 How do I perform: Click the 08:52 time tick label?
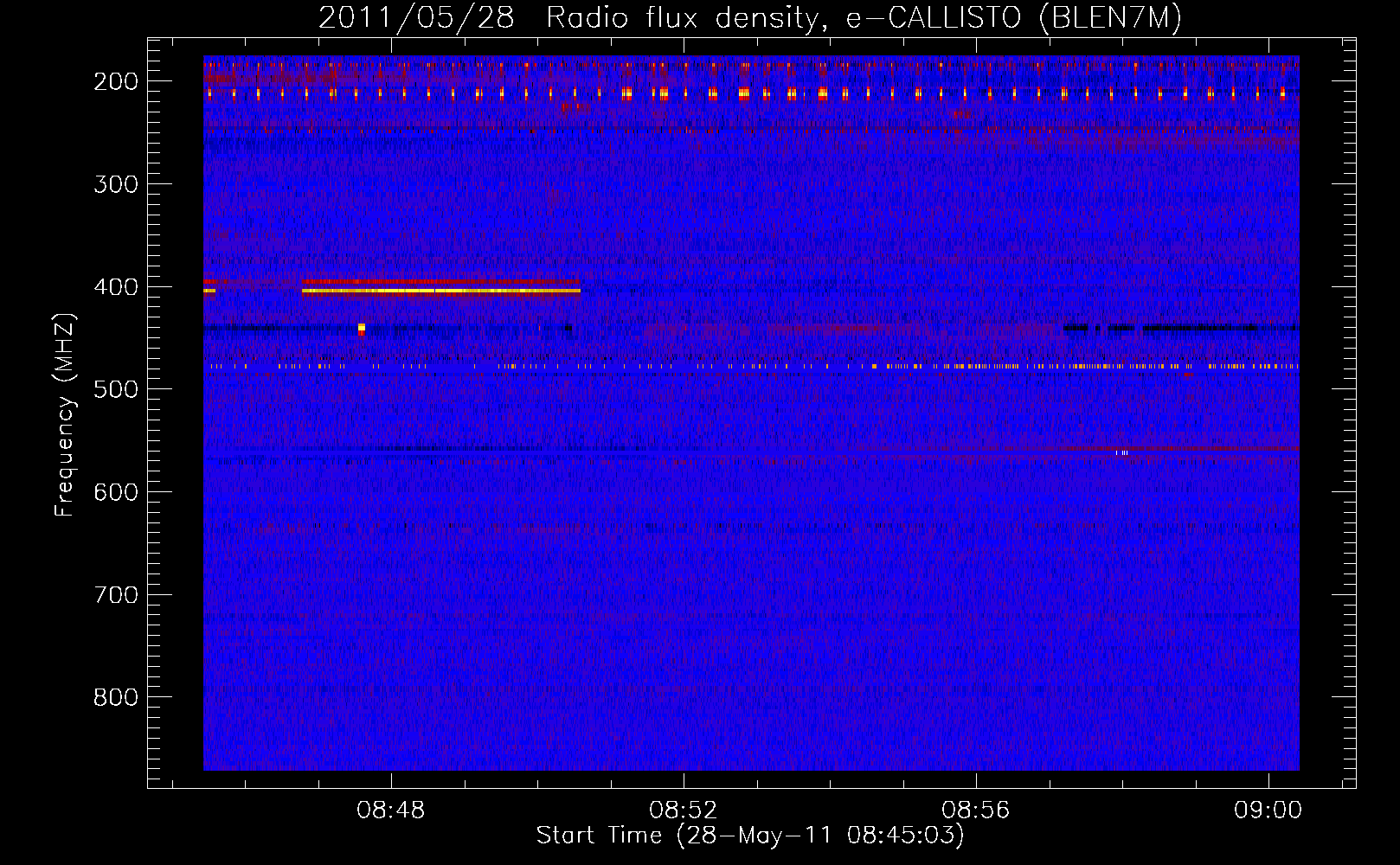(684, 811)
